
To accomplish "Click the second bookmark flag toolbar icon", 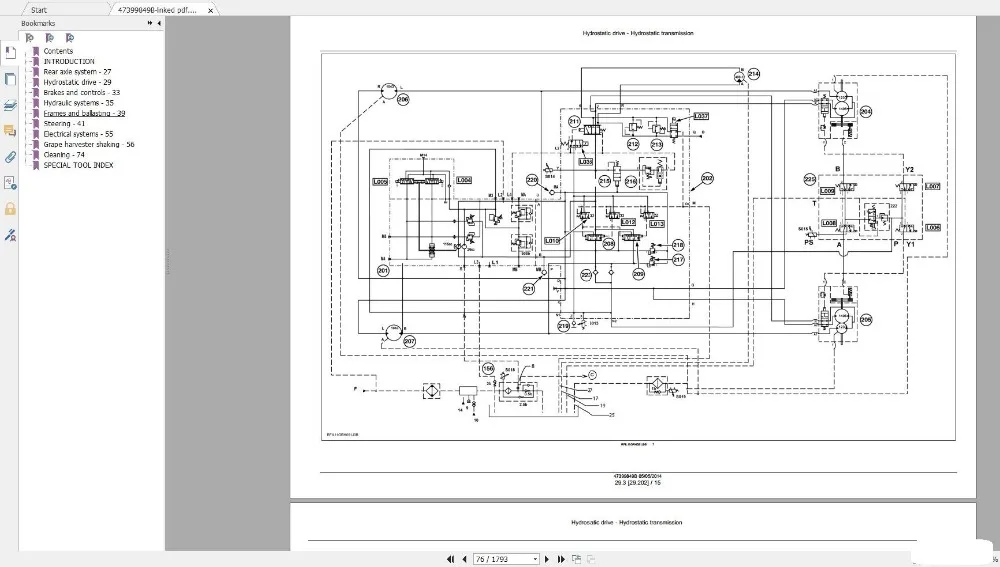I will 50,38.
